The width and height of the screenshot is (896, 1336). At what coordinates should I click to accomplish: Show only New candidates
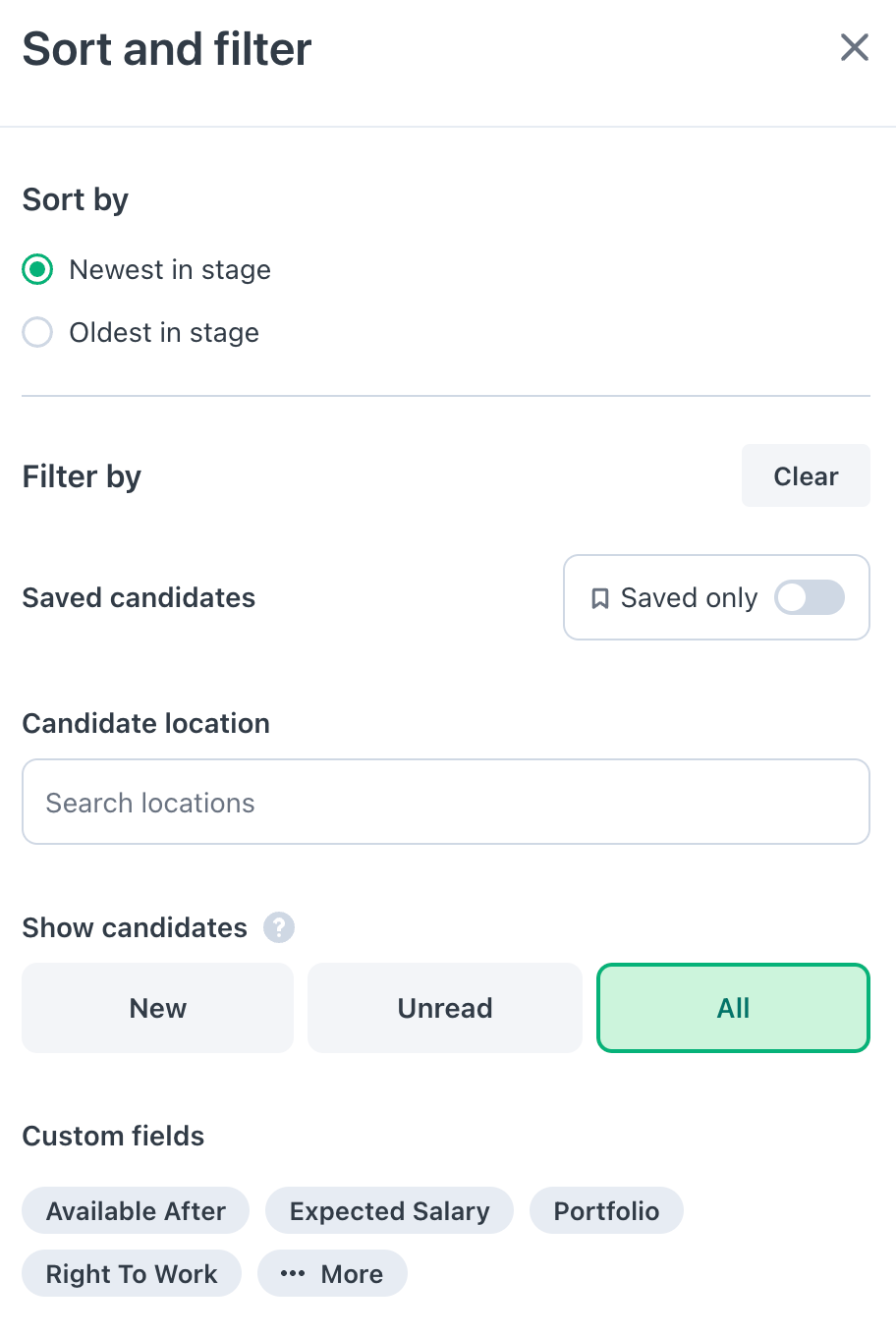(x=157, y=1008)
